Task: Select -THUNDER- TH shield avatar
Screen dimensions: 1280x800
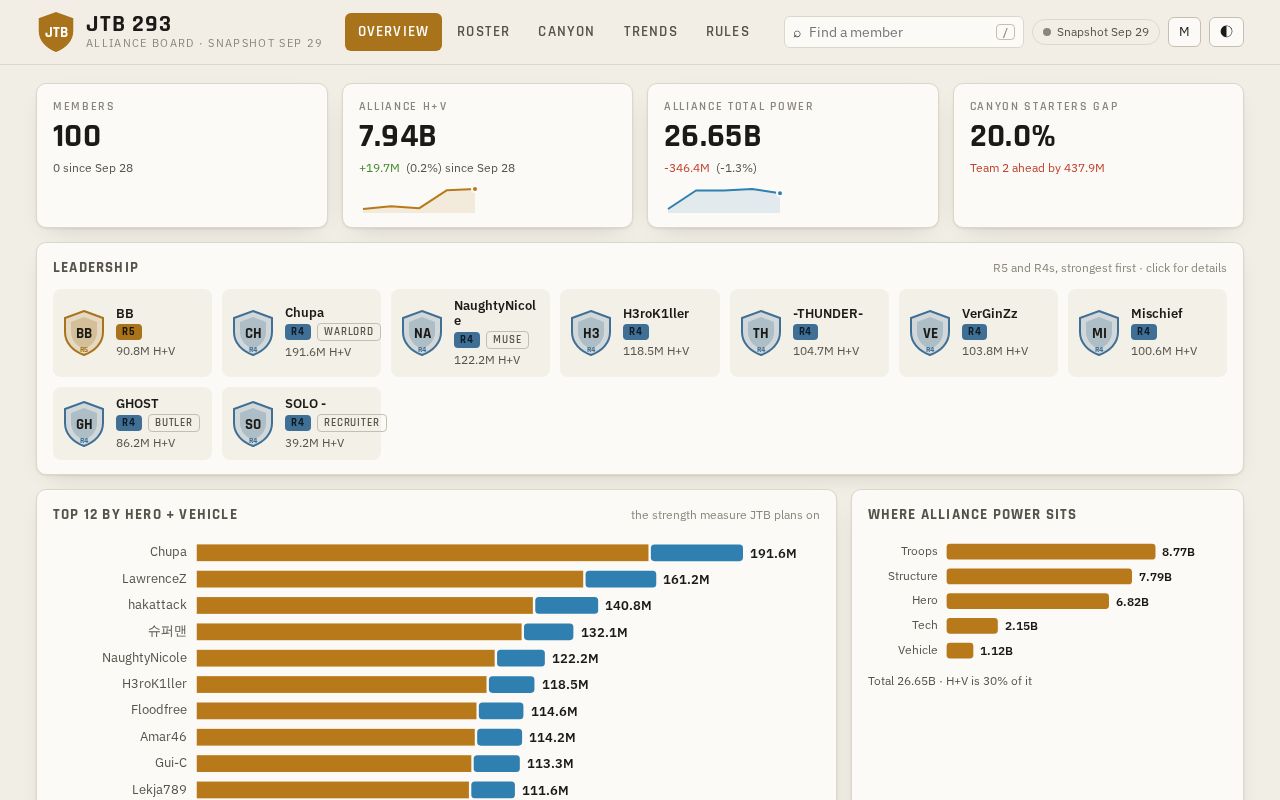Action: [x=761, y=333]
